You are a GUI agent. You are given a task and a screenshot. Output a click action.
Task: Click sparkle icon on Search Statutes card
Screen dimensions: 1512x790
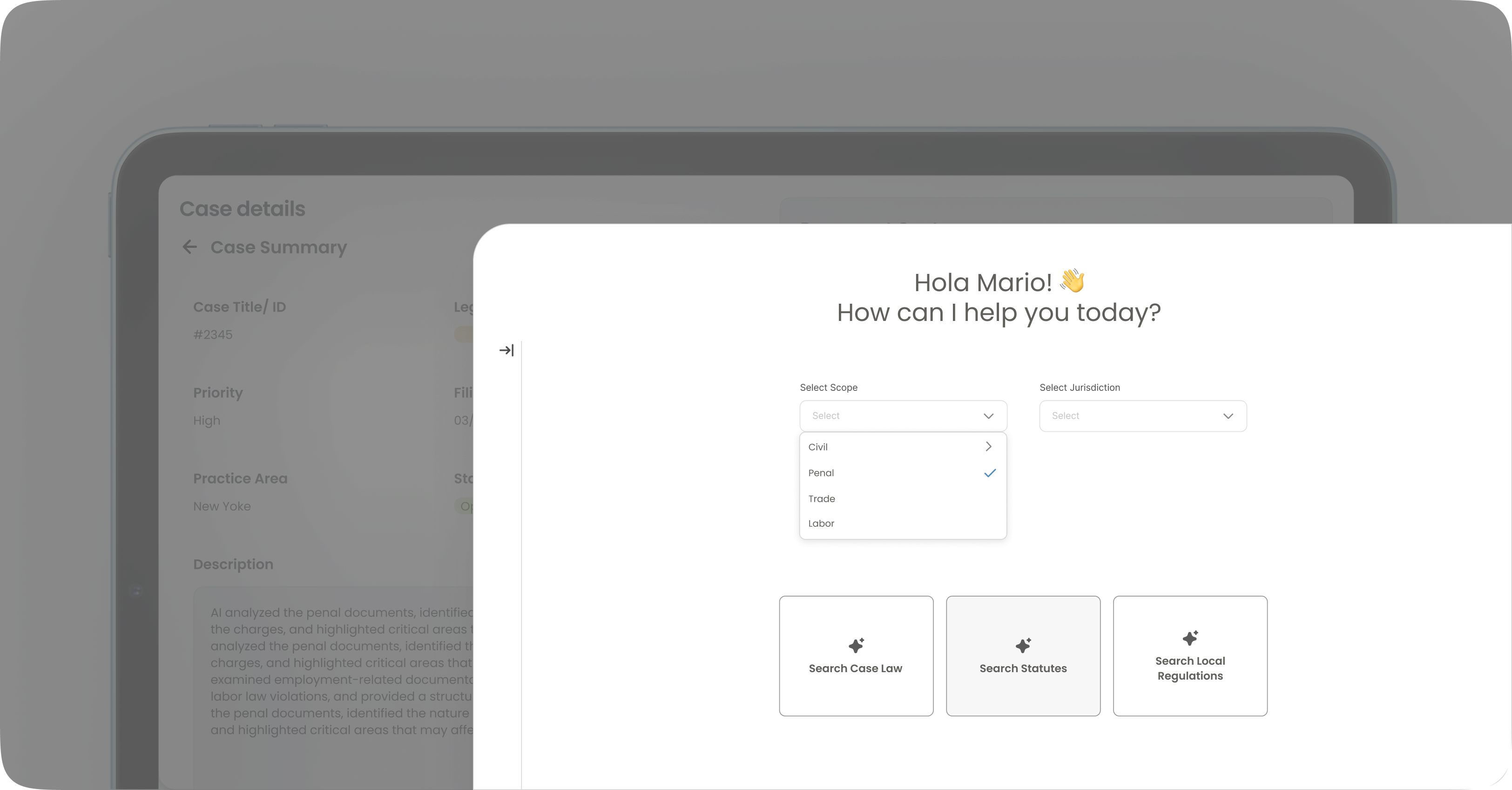pos(1023,646)
